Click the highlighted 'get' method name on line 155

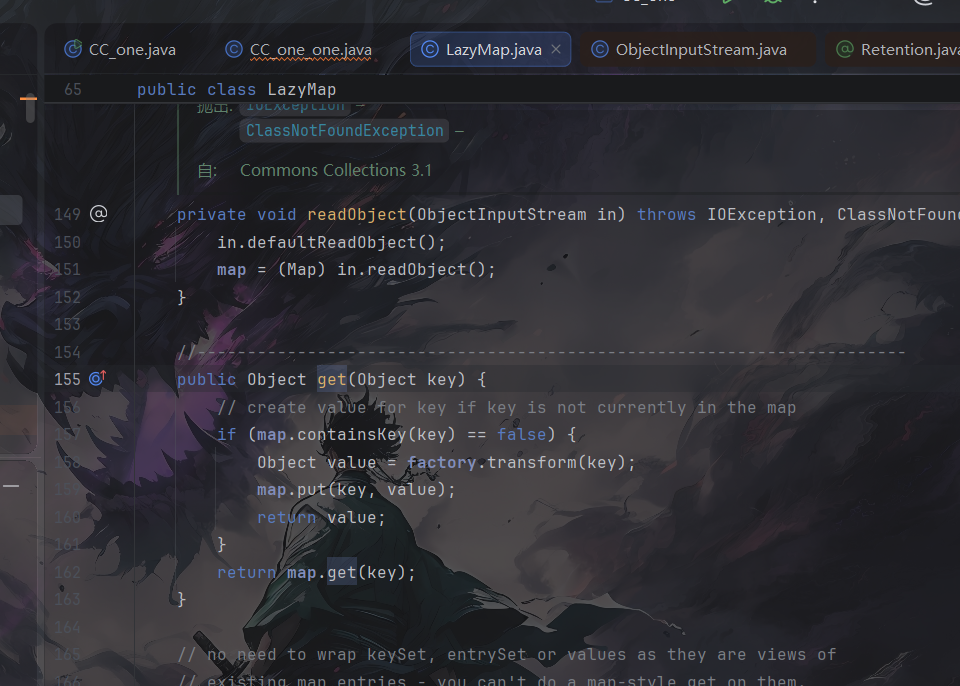[x=332, y=379]
